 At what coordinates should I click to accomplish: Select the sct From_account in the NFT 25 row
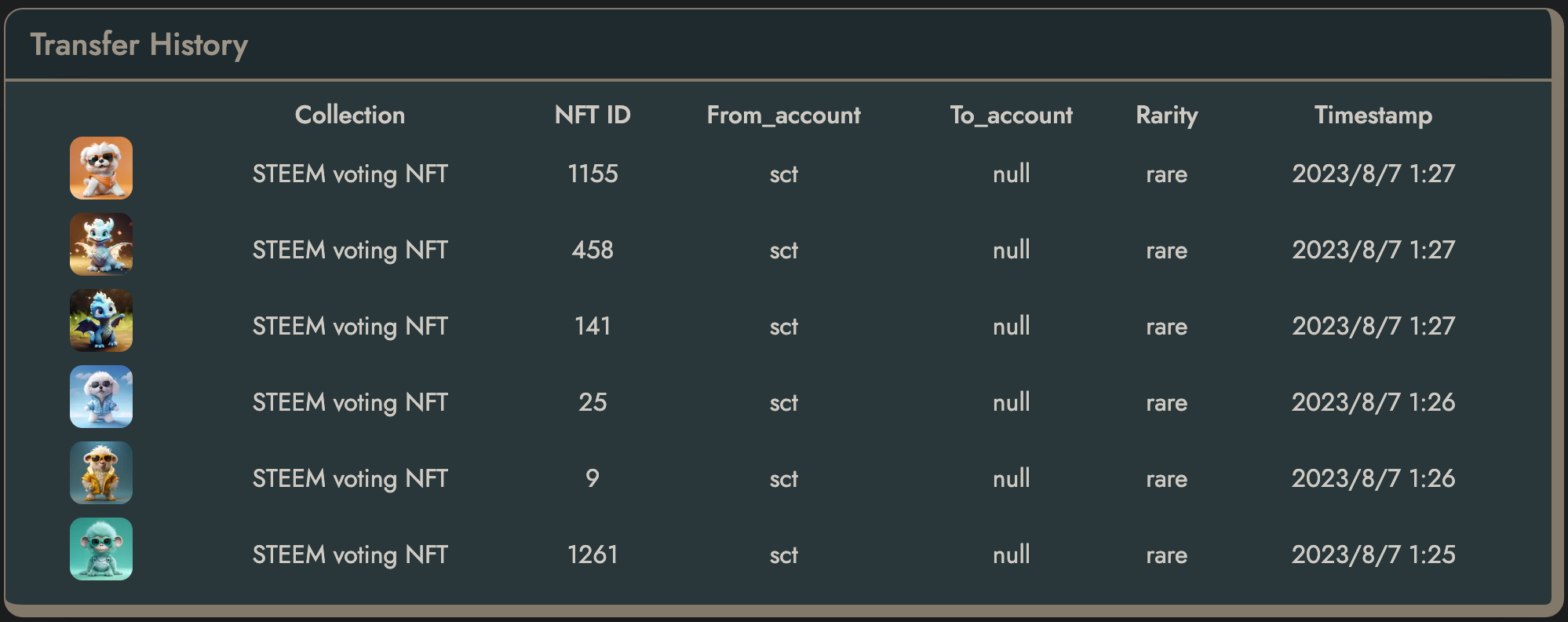783,402
